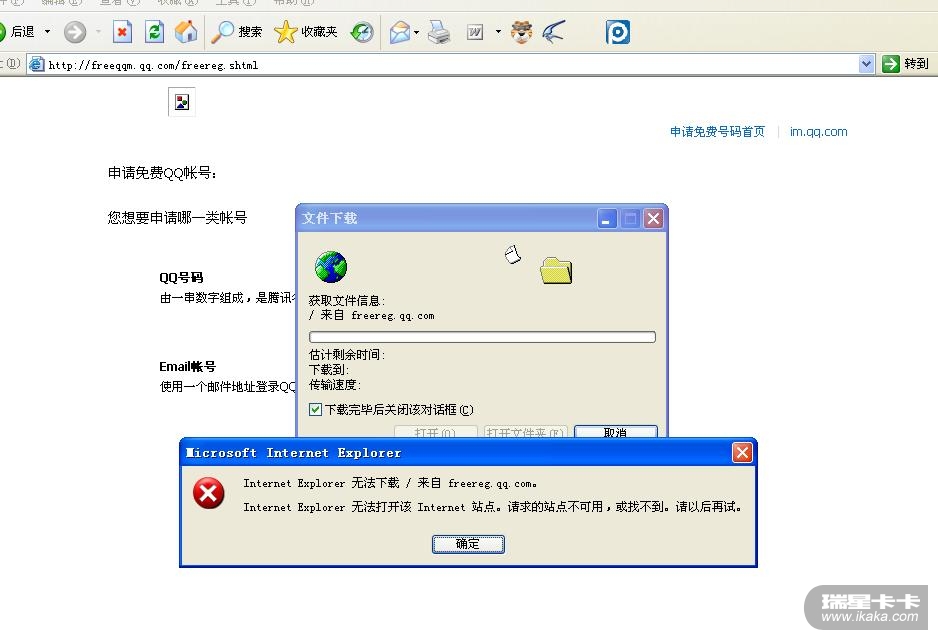Click the tiger face toolbar icon
938x637 pixels.
522,32
